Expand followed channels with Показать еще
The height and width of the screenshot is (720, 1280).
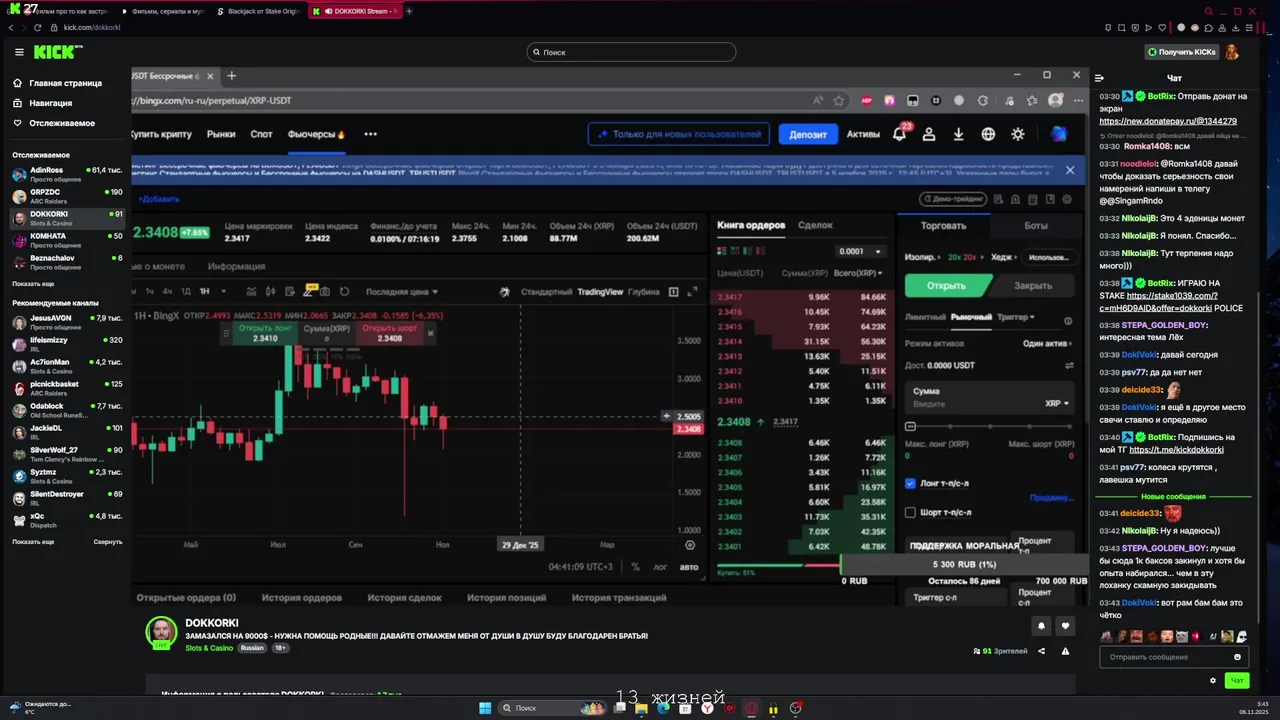(33, 284)
